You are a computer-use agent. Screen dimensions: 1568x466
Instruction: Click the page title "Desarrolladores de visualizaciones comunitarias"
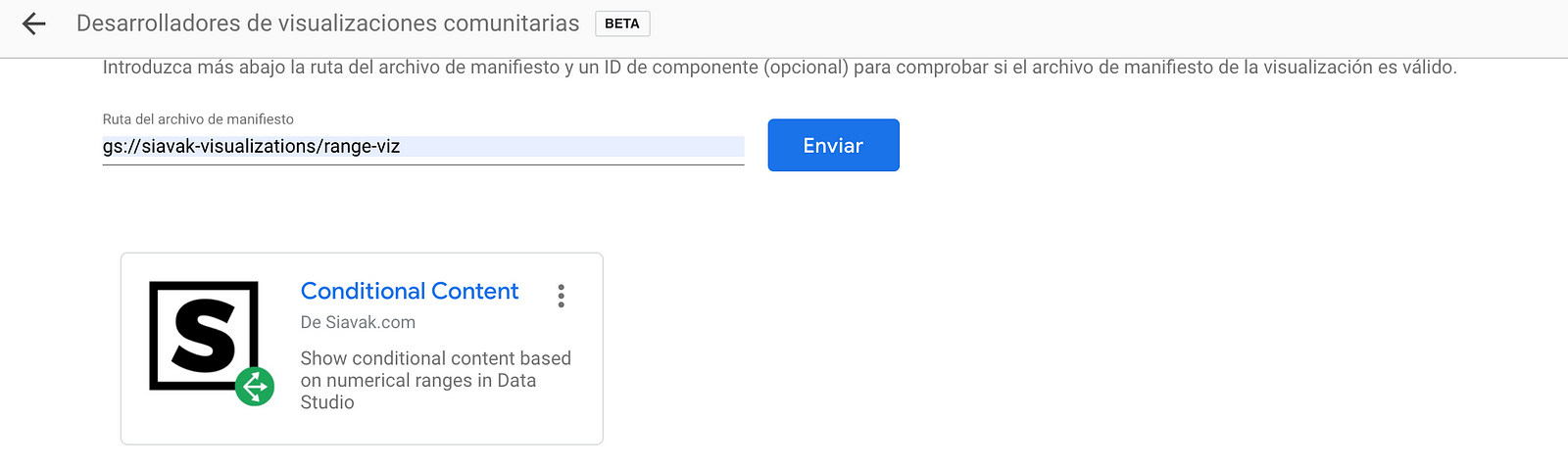coord(328,23)
